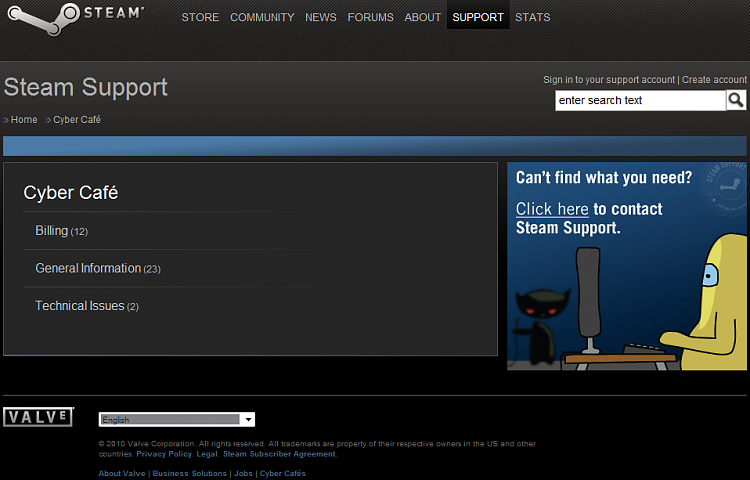The width and height of the screenshot is (750, 480).
Task: Expand the English language dropdown
Action: click(176, 419)
